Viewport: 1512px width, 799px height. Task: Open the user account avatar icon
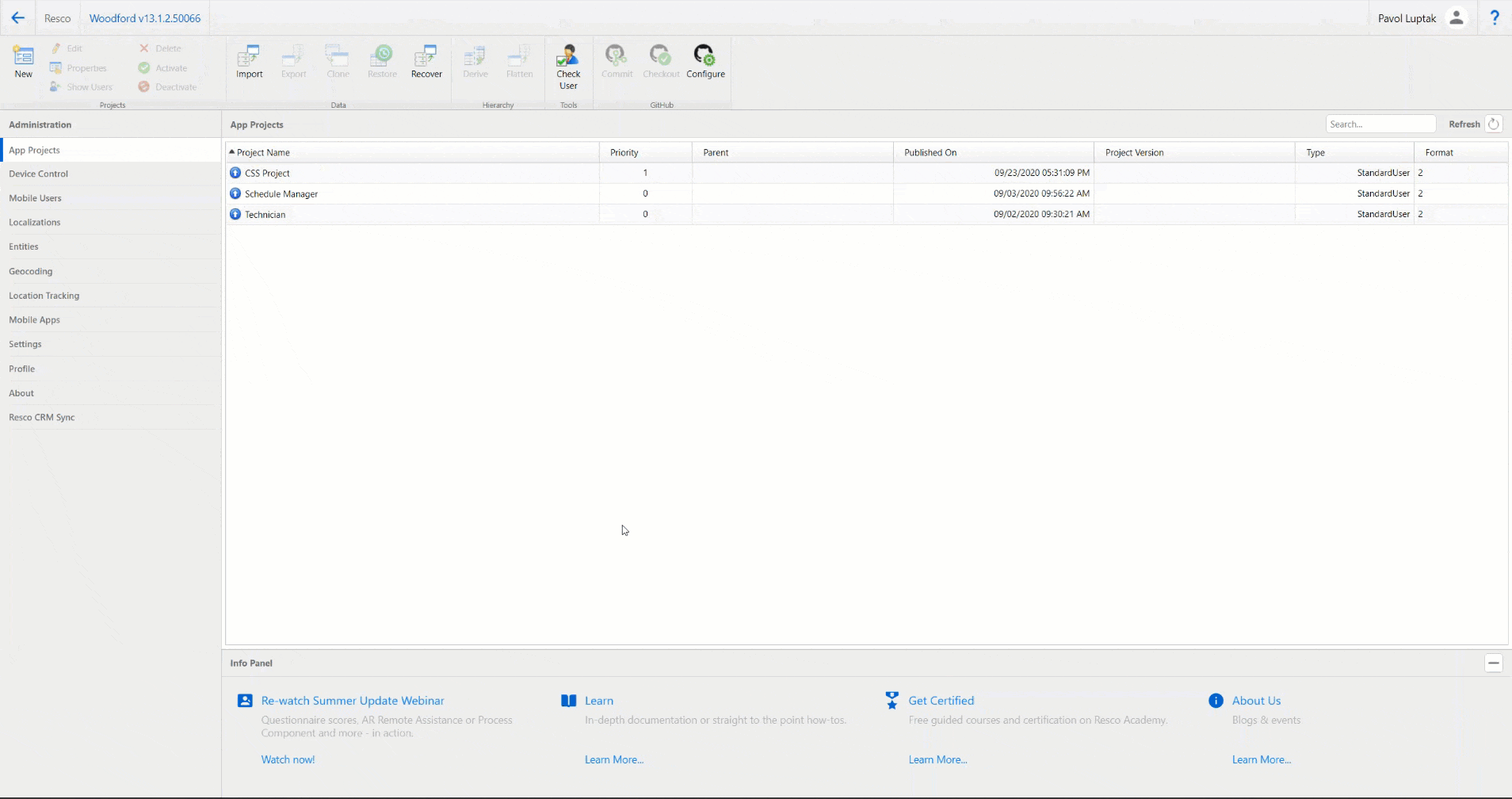pyautogui.click(x=1457, y=18)
